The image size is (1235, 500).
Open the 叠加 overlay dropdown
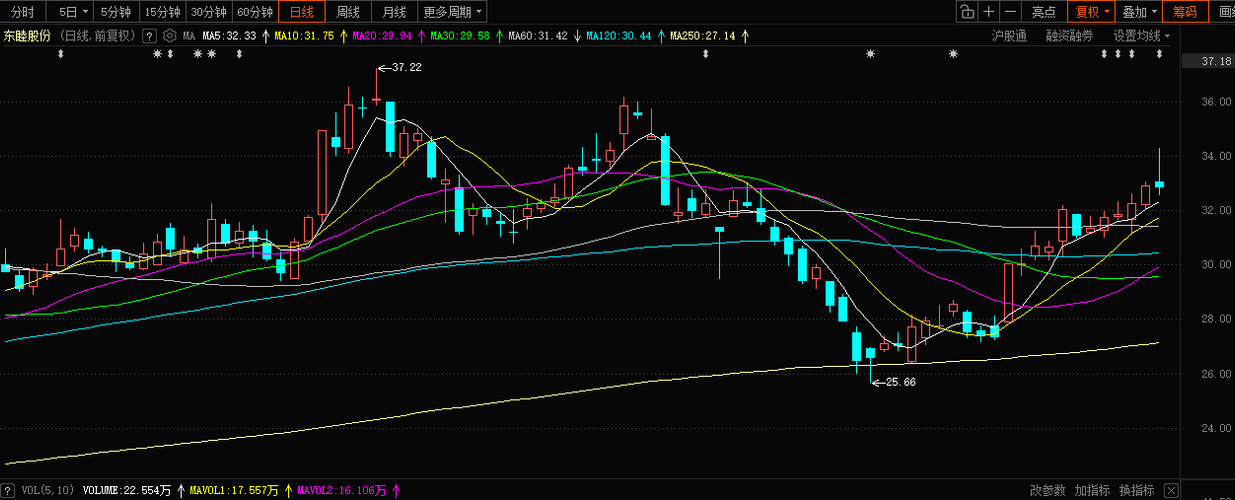[1140, 12]
